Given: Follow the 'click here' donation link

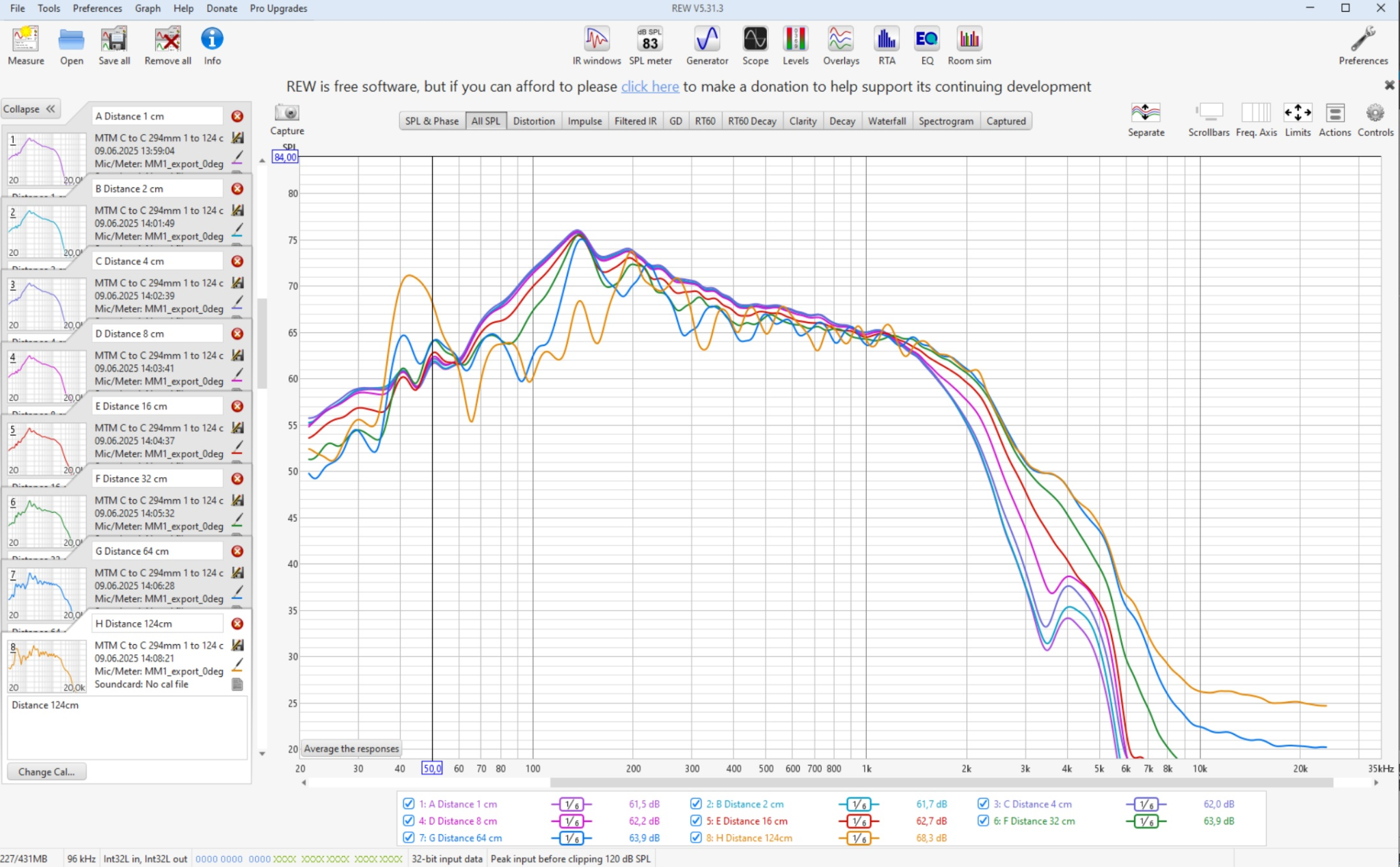Looking at the screenshot, I should [649, 86].
